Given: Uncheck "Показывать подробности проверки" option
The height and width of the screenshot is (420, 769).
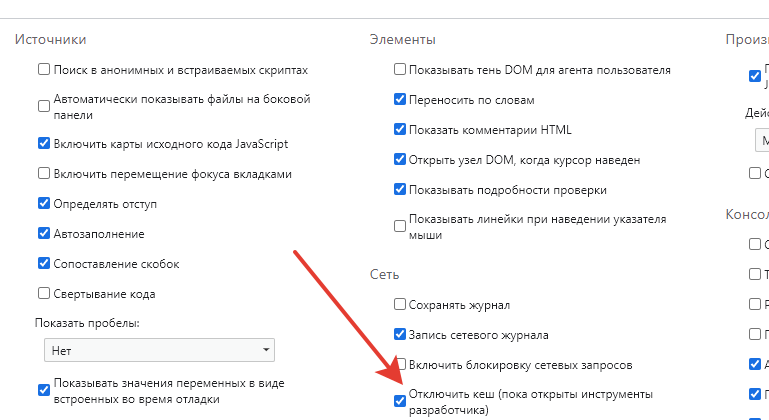Looking at the screenshot, I should pos(400,190).
